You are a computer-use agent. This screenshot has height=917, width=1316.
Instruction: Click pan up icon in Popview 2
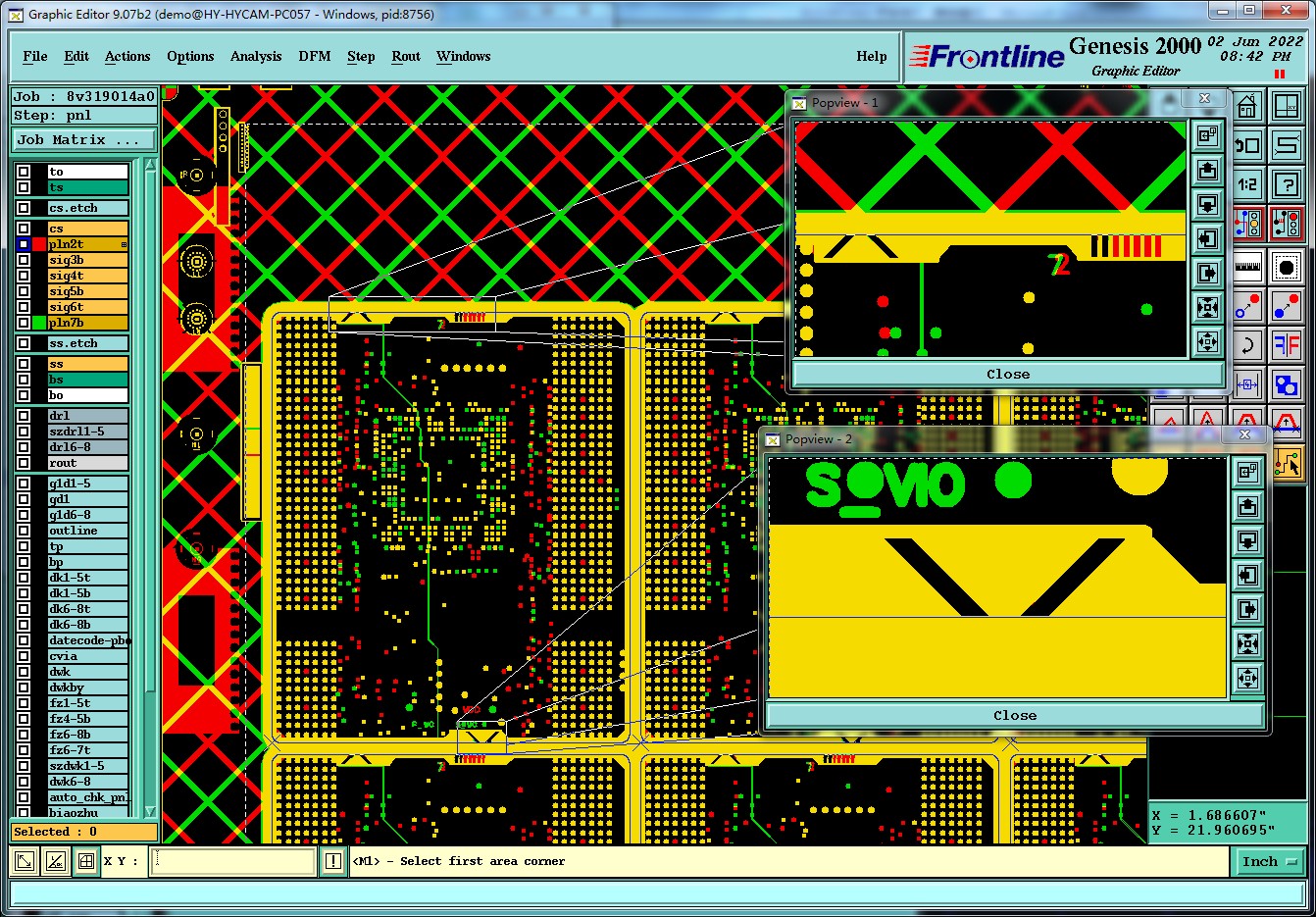point(1247,507)
